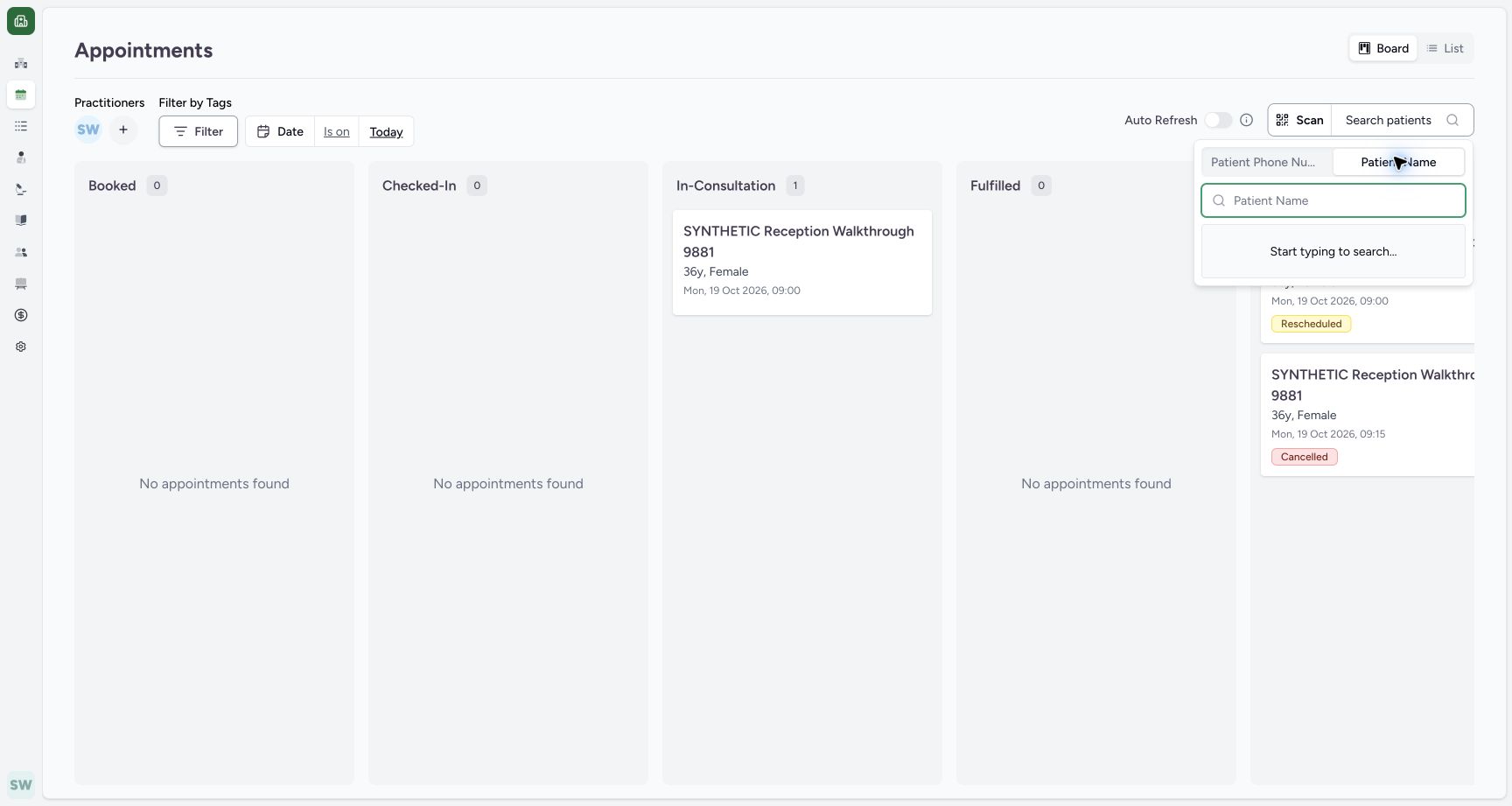Open the In-Consultation appointment card
Viewport: 1512px width, 806px height.
[x=802, y=262]
